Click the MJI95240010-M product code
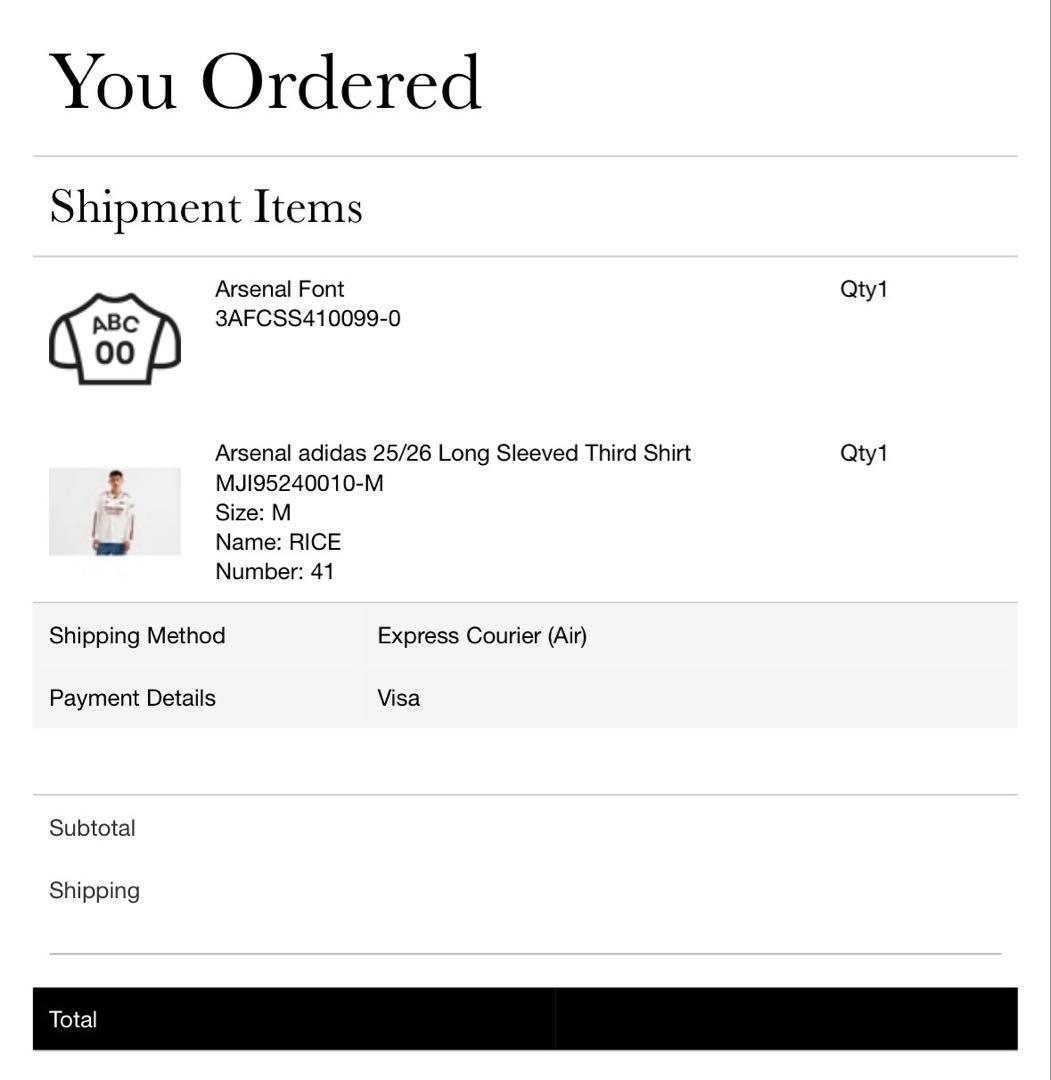 point(299,483)
